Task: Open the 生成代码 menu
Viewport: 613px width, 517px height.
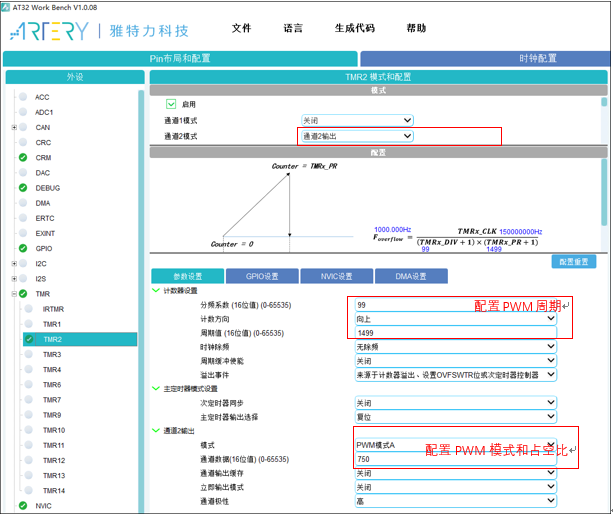Action: (355, 28)
